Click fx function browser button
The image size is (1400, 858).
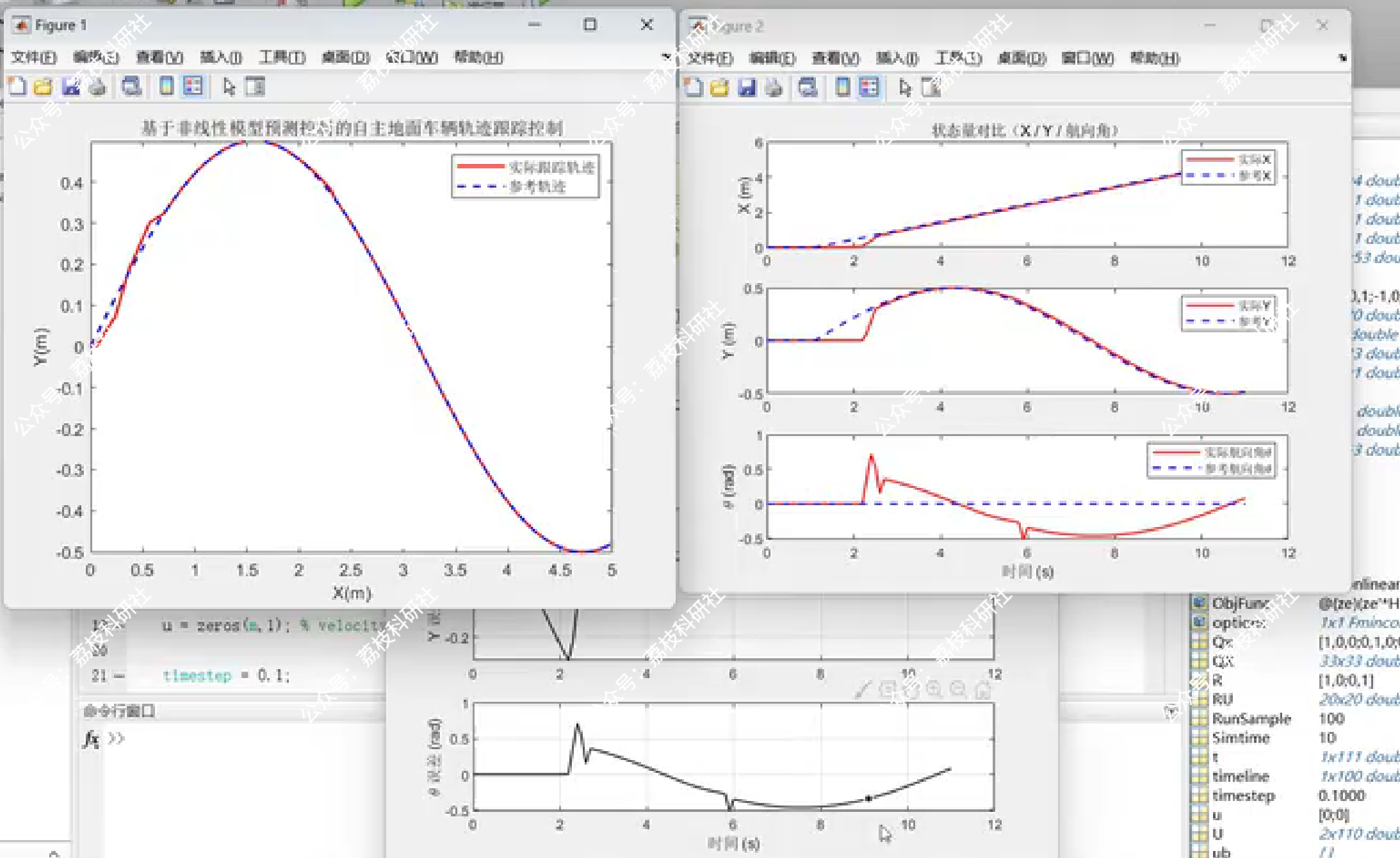(91, 739)
